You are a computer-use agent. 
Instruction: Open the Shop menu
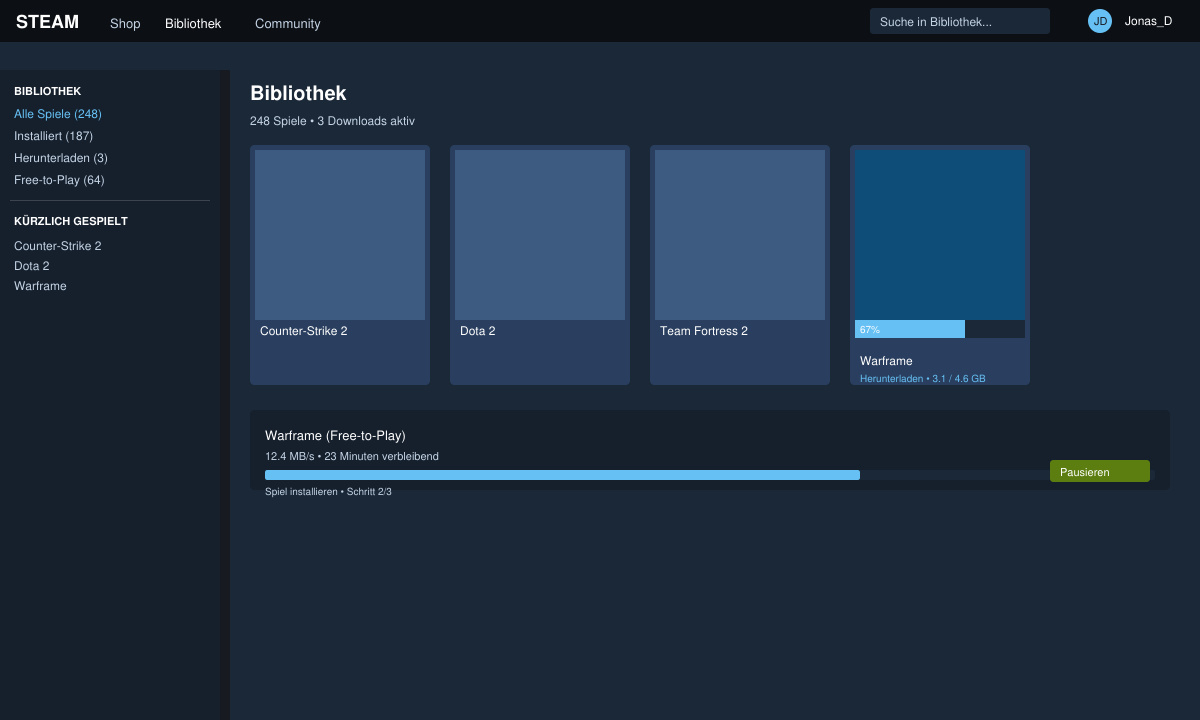[x=125, y=23]
